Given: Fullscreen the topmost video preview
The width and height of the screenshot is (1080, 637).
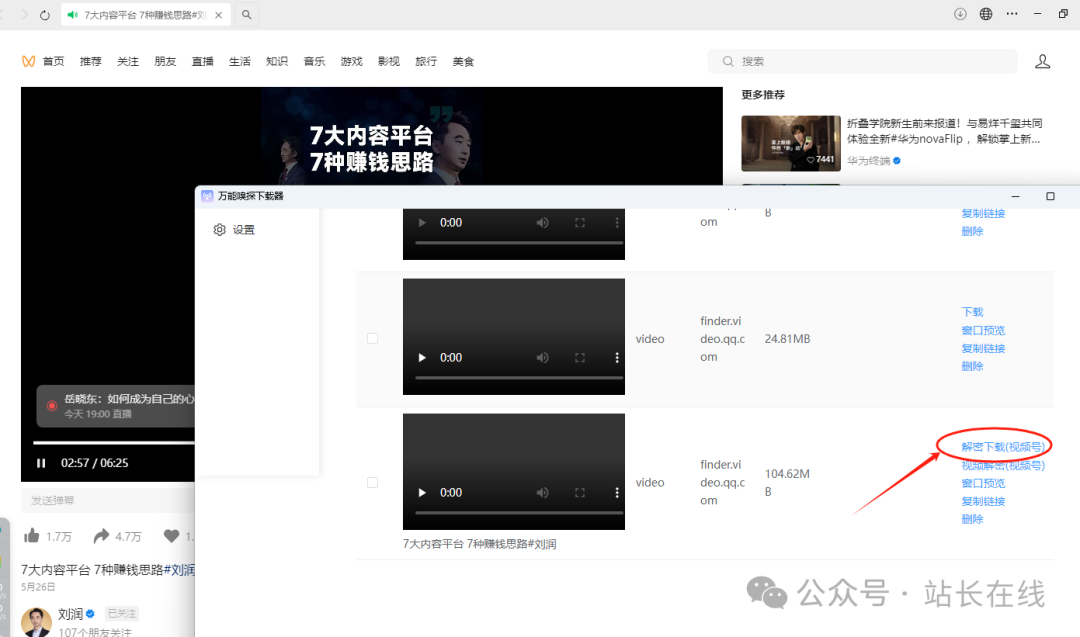Looking at the screenshot, I should [x=580, y=222].
